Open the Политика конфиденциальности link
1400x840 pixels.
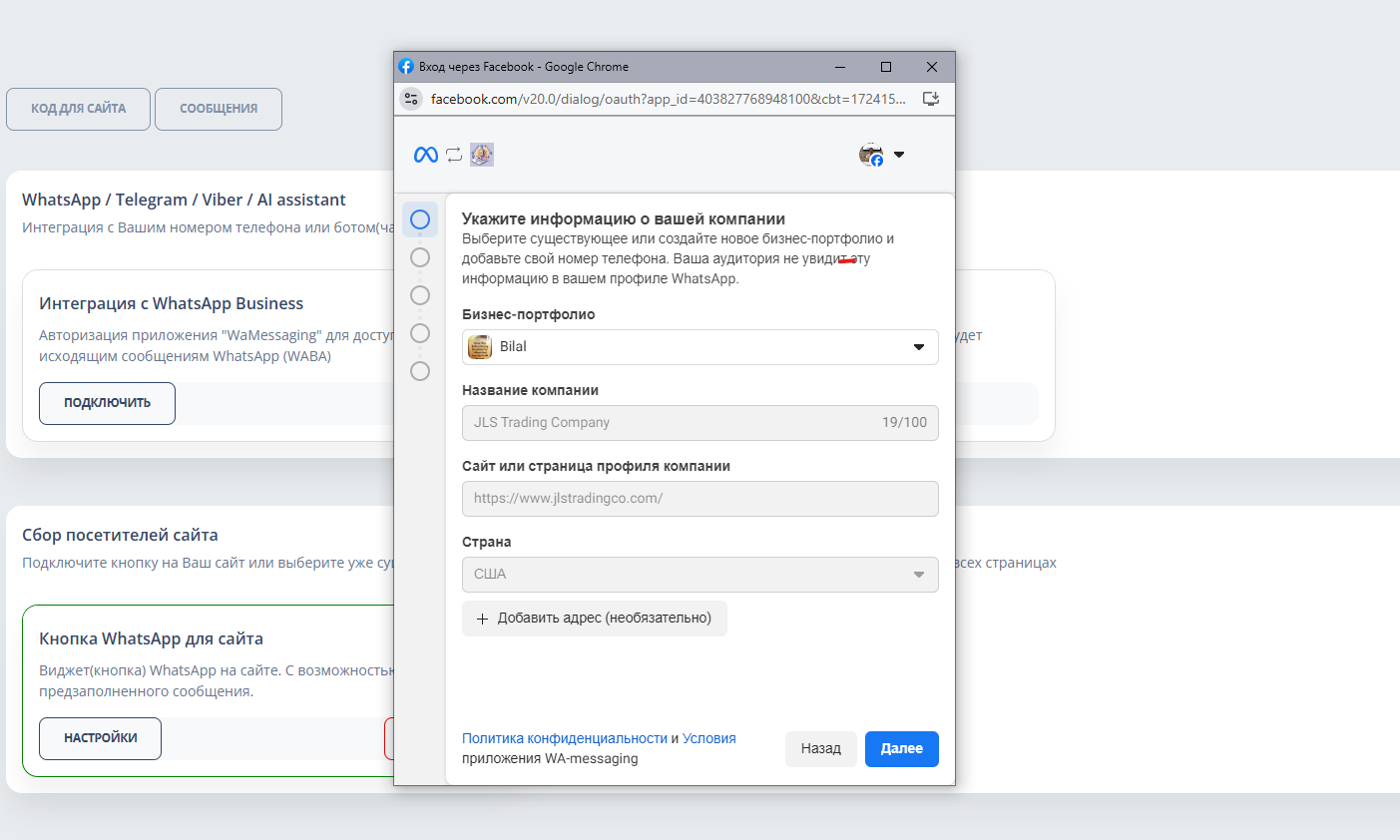(x=565, y=738)
